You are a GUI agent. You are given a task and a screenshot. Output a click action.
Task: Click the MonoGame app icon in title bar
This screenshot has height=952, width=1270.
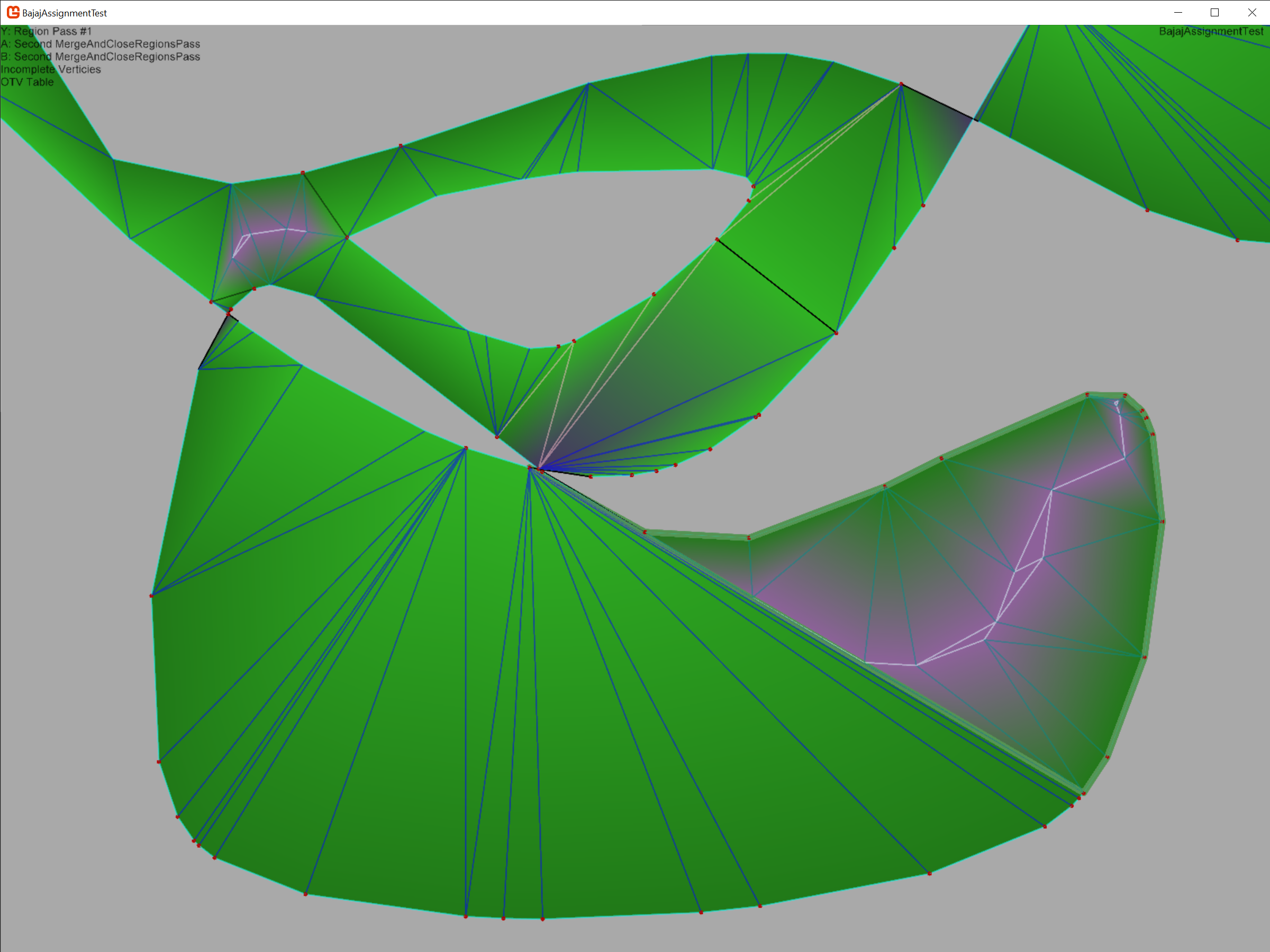click(x=13, y=12)
